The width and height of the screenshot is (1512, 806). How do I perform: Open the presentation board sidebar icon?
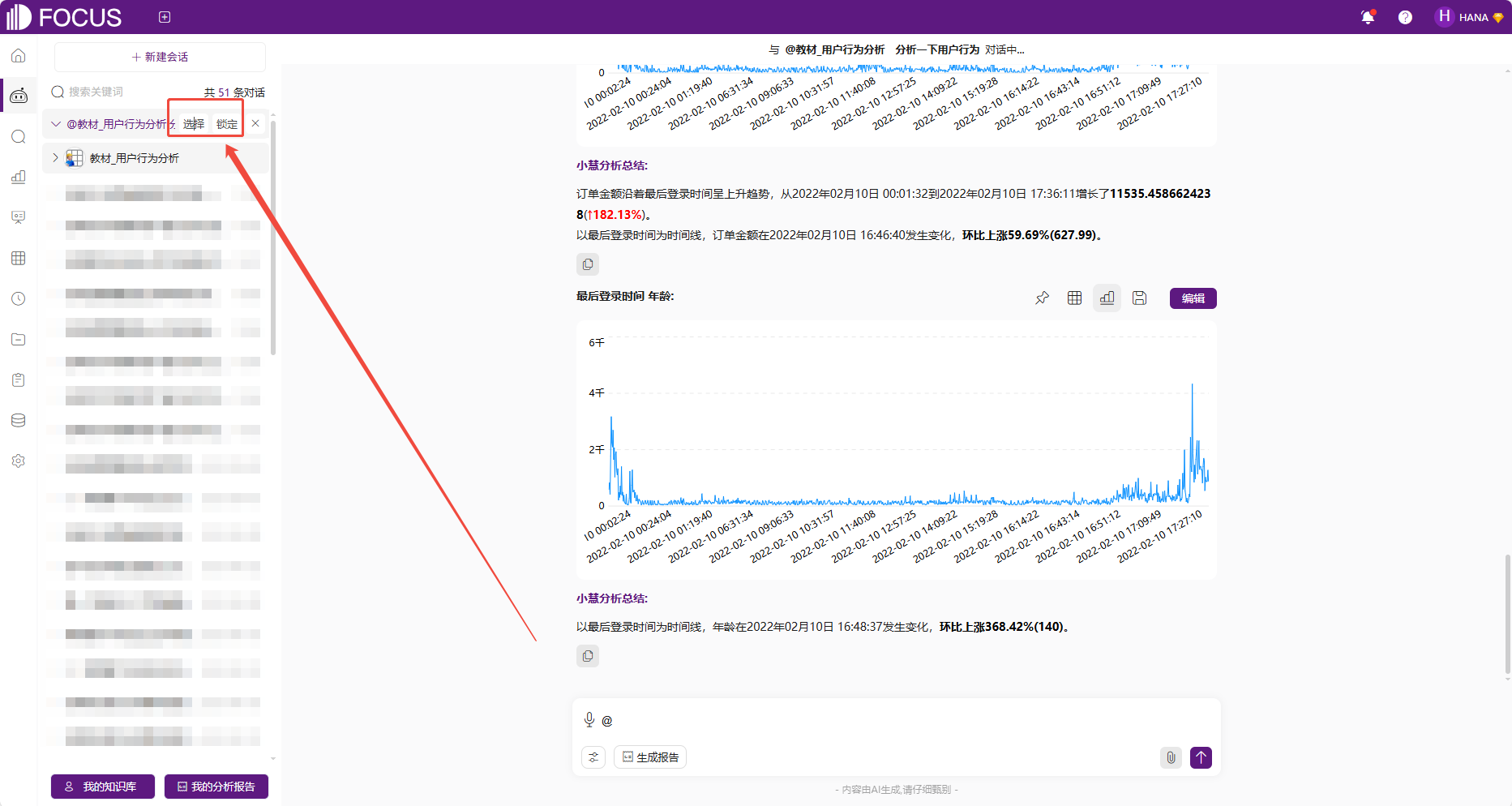pos(19,217)
